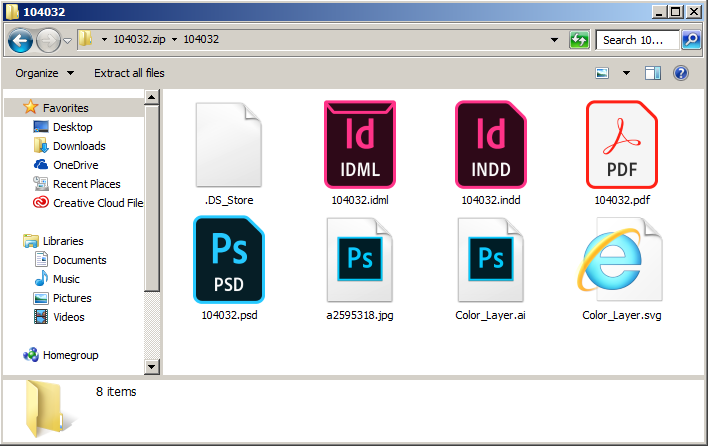
Task: Click the Music label under Libraries
Action: point(66,279)
